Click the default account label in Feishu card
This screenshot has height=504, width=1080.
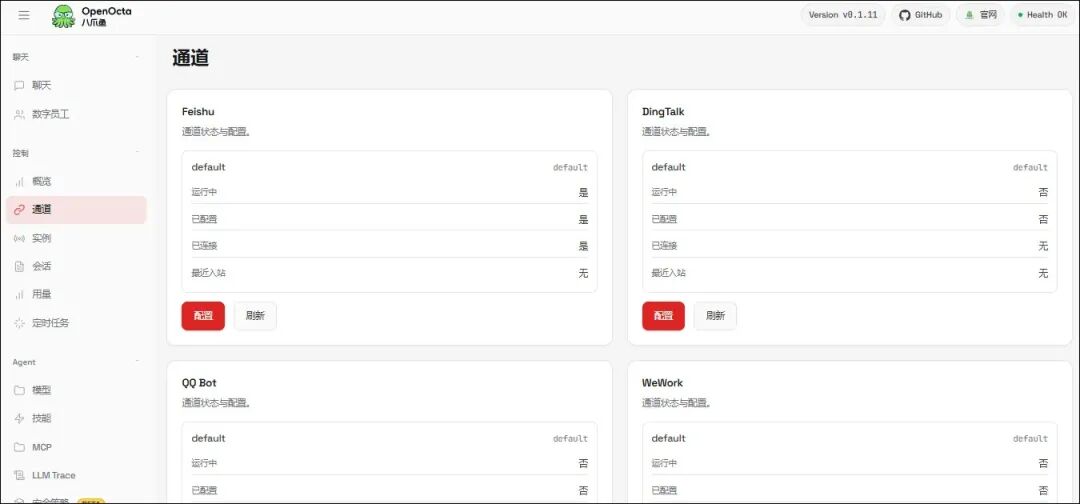209,167
